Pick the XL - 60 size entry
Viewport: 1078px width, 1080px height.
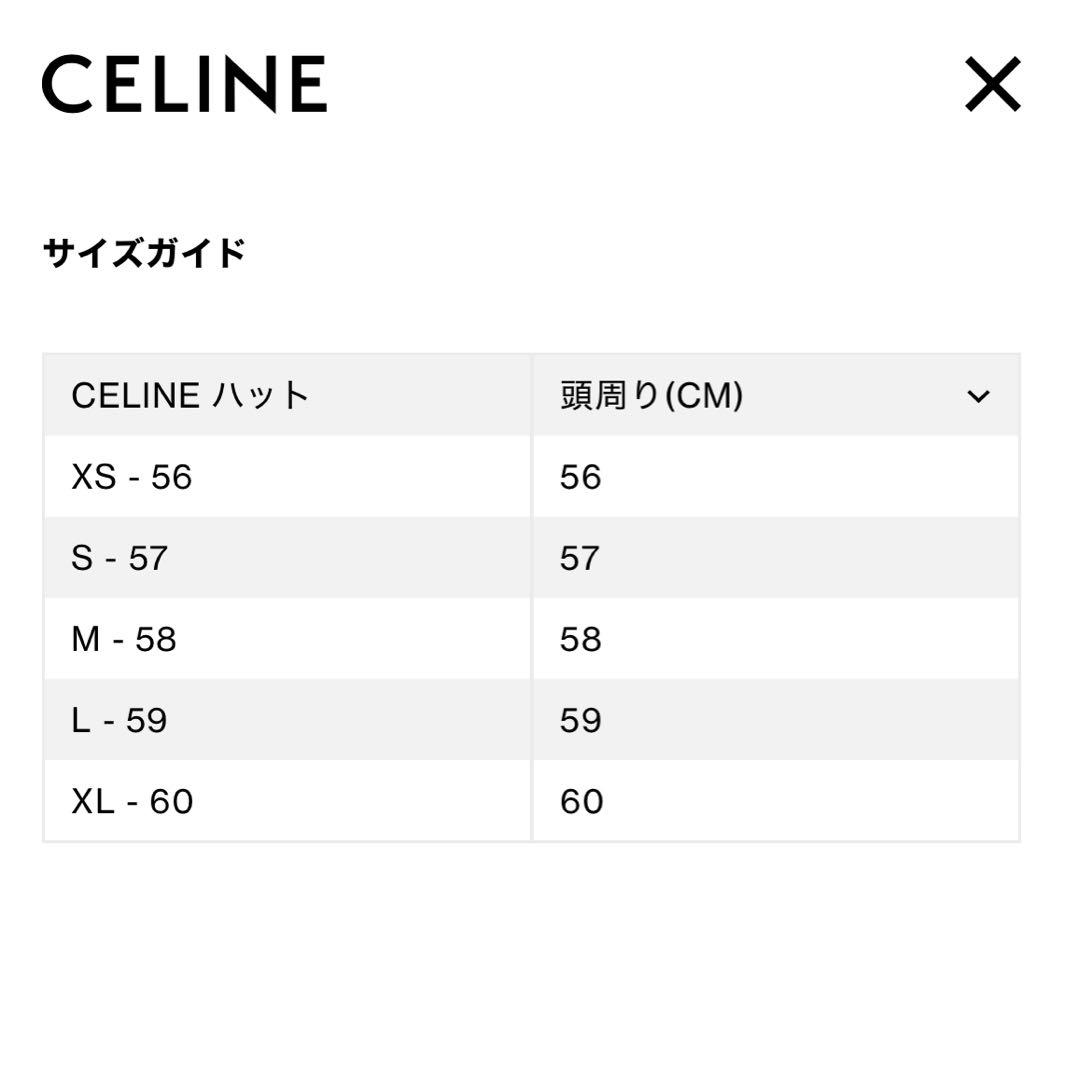tap(130, 800)
